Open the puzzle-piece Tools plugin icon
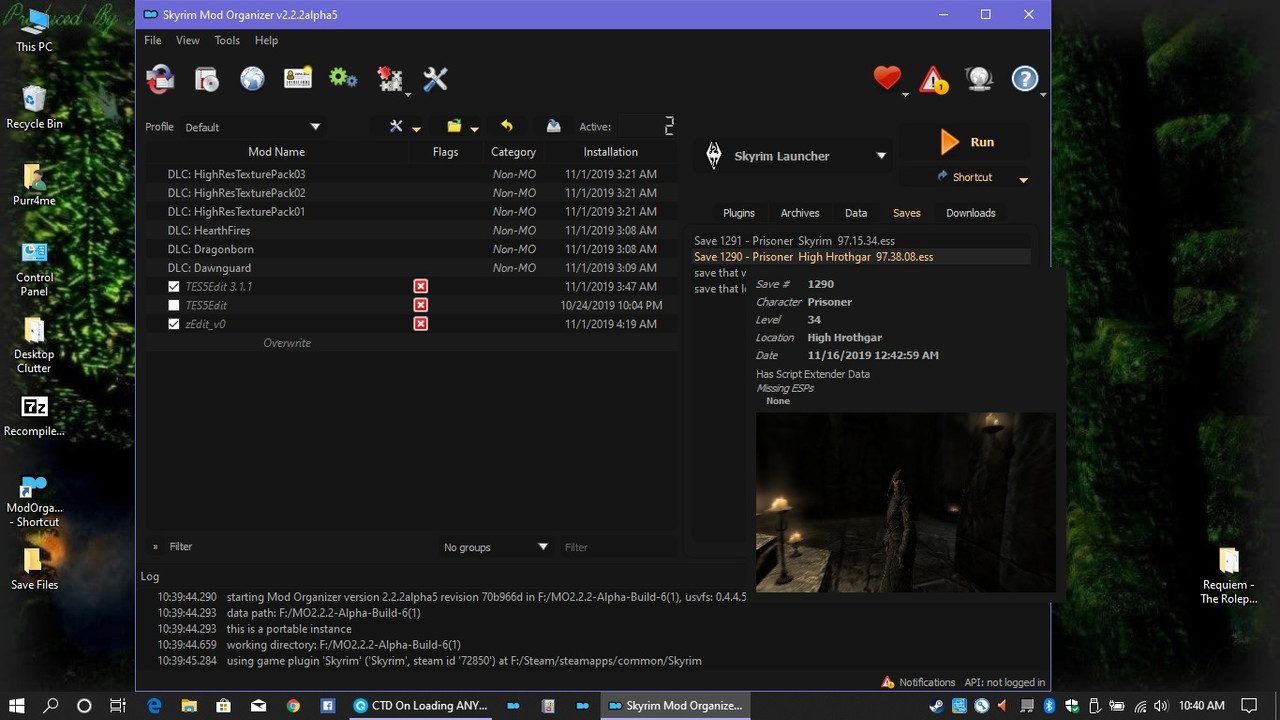This screenshot has height=720, width=1280. click(x=390, y=79)
